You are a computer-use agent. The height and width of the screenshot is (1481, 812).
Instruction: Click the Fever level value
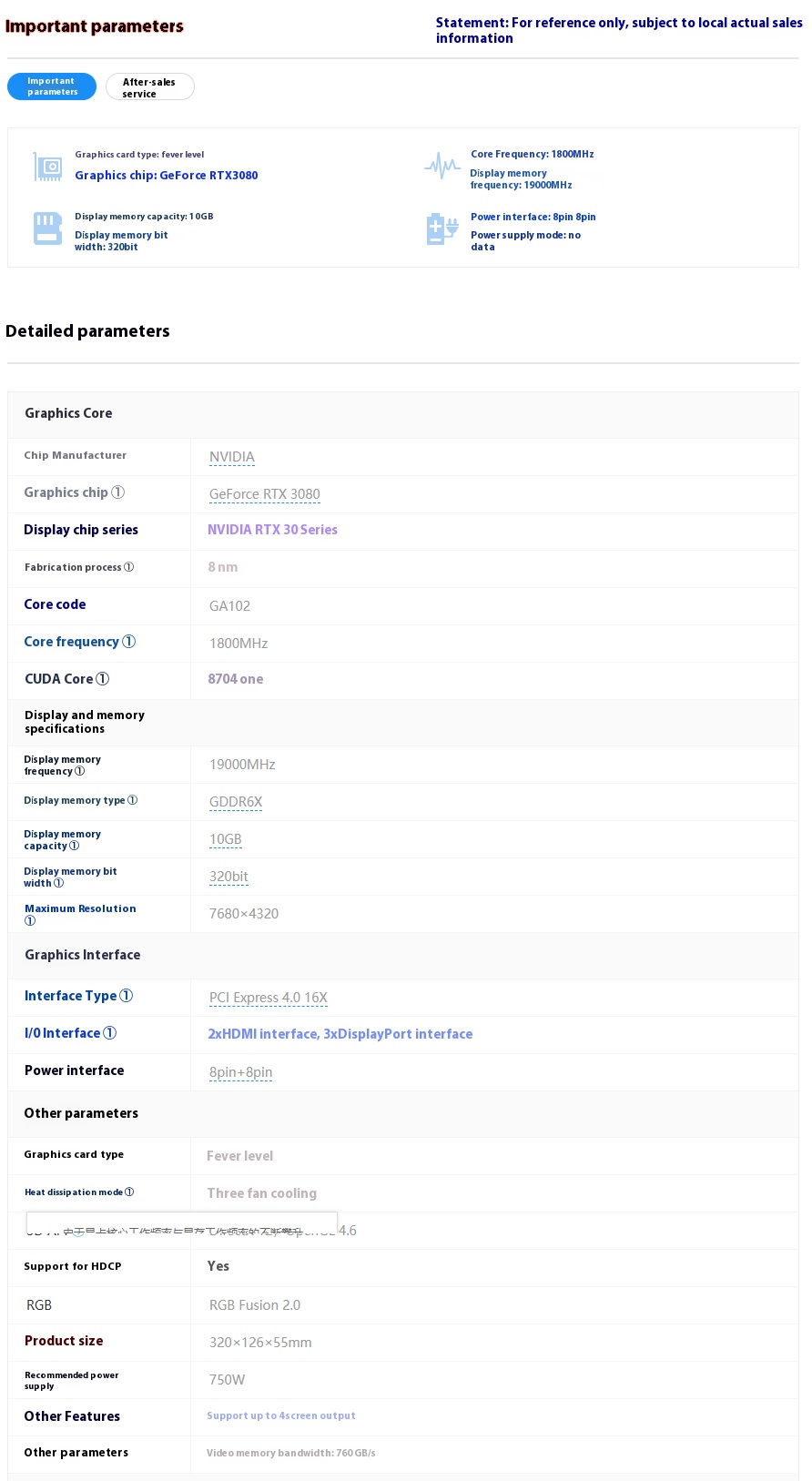[x=239, y=1156]
